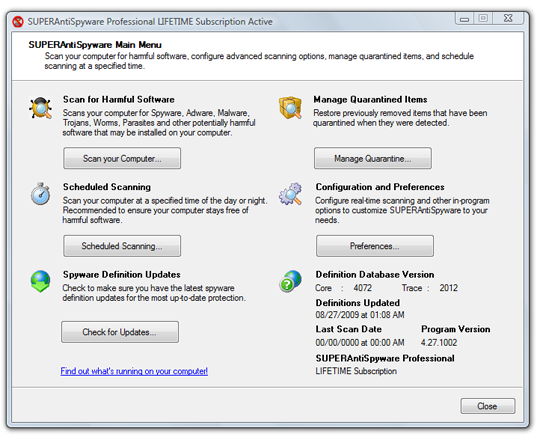
Task: Check for Updates now
Action: [120, 332]
